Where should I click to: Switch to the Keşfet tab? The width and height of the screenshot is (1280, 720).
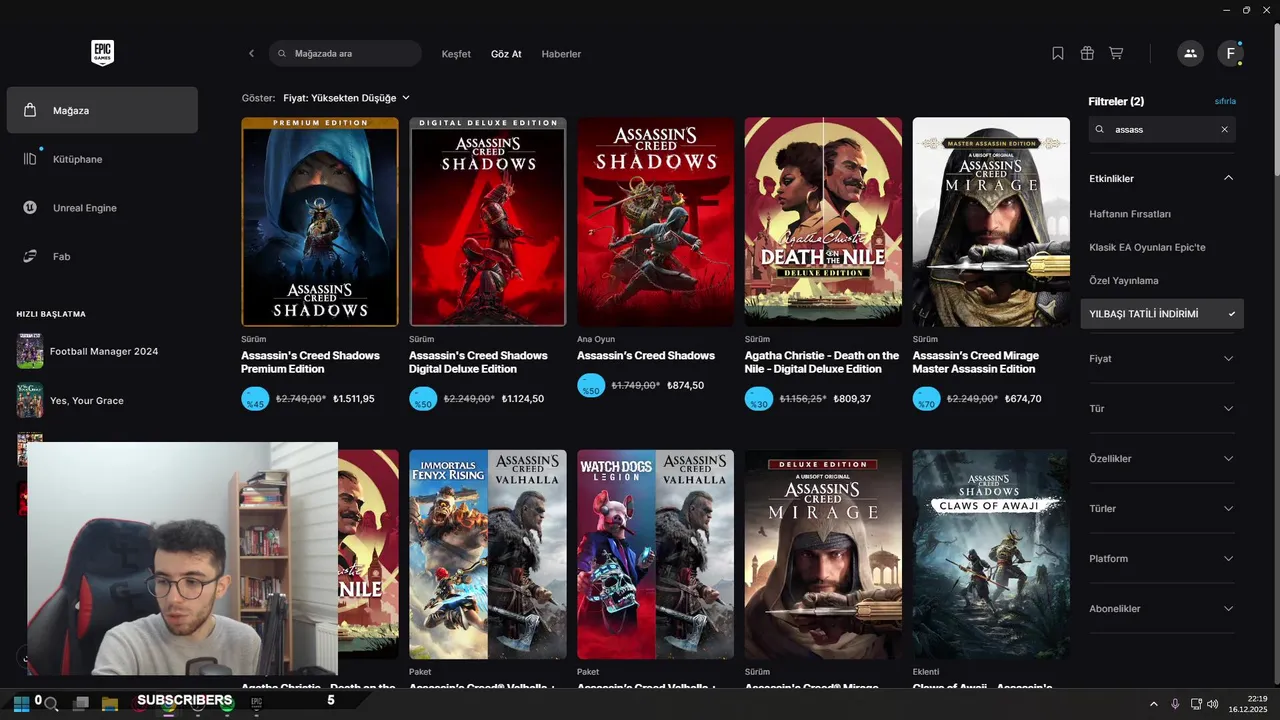click(456, 54)
